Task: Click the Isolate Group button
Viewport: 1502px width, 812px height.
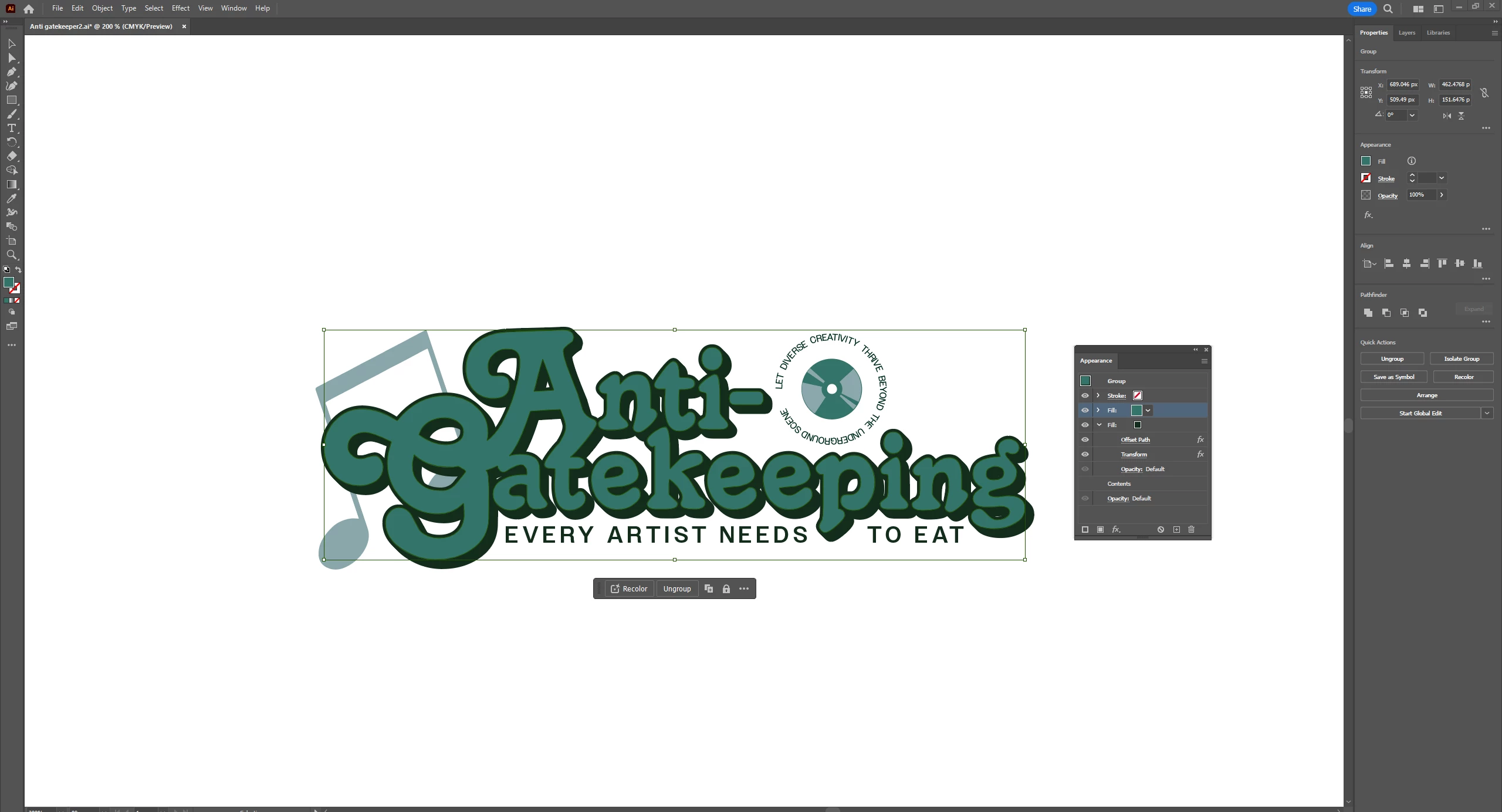Action: (x=1461, y=358)
